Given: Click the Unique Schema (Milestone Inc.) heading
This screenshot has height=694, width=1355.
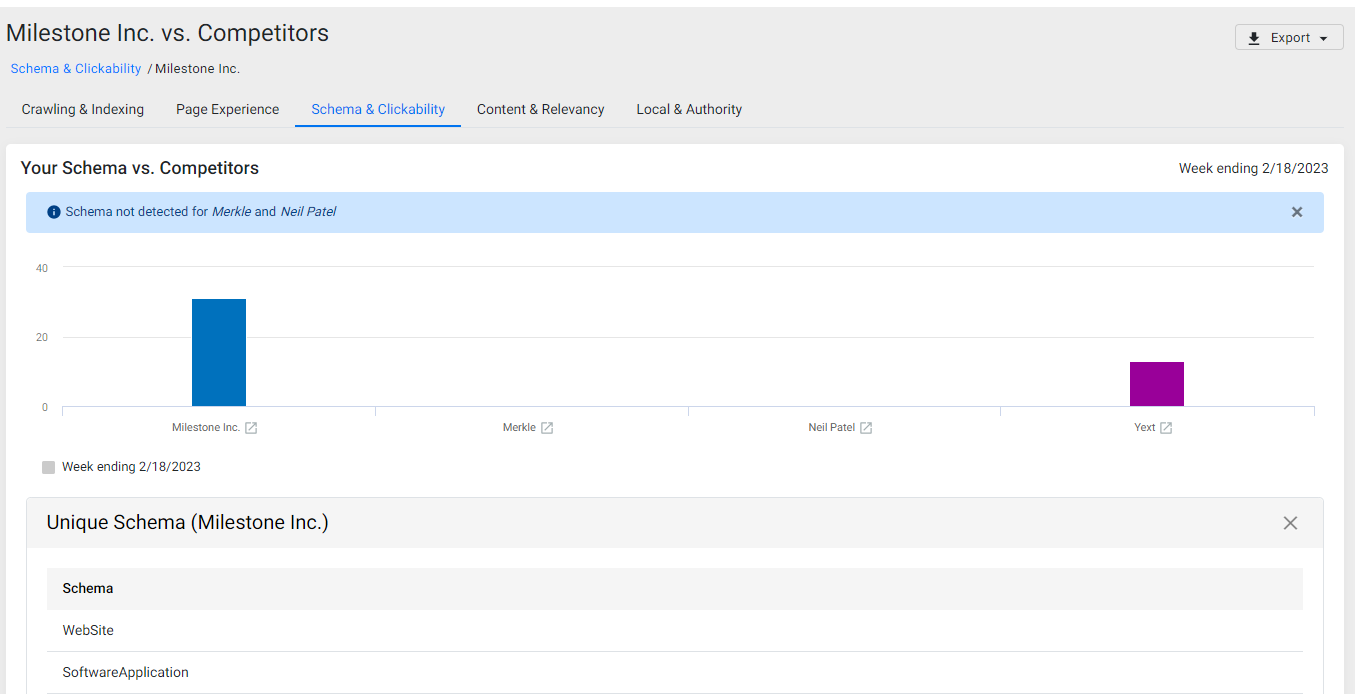Looking at the screenshot, I should point(188,523).
